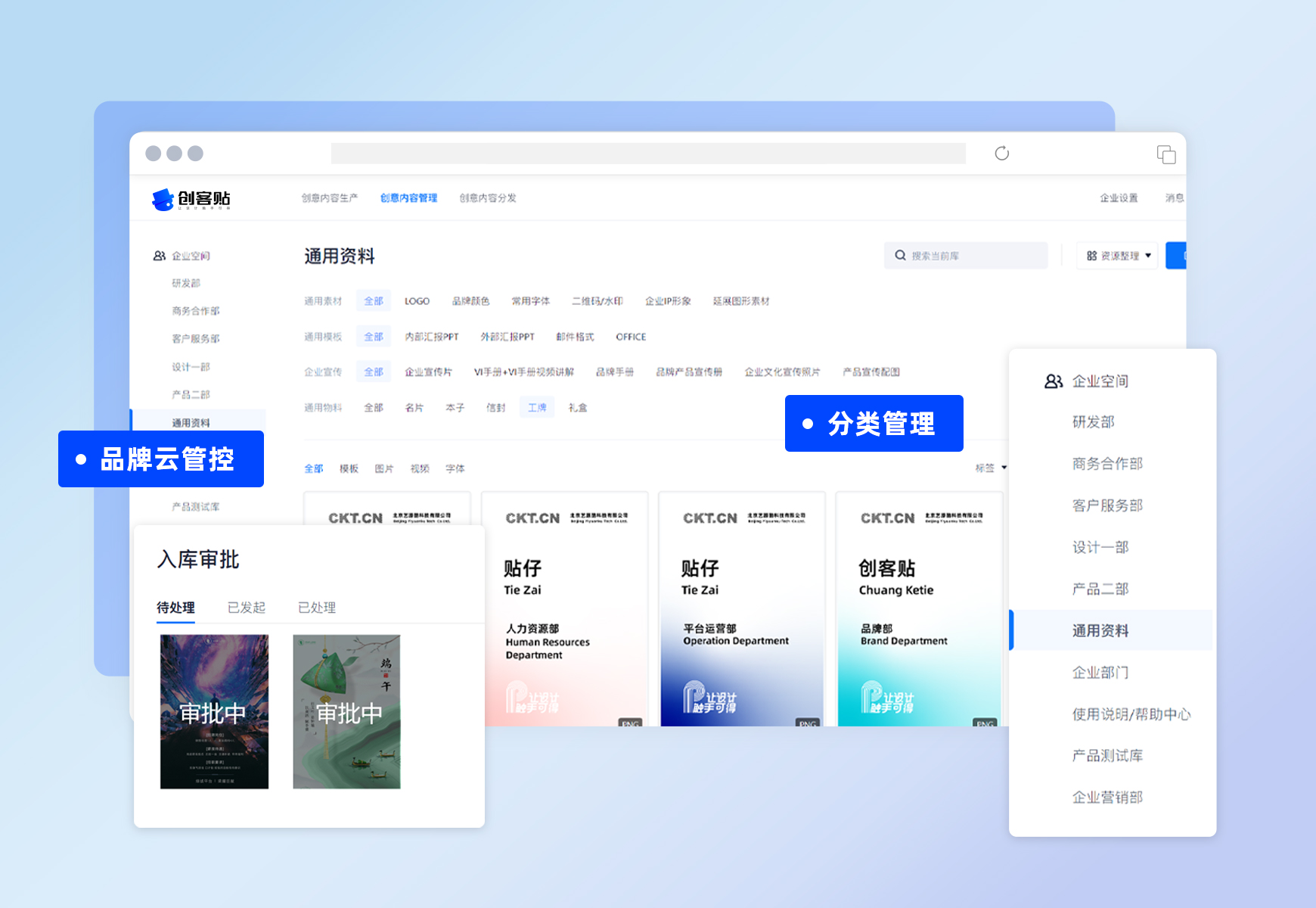Click the 资源整理 grid icon
This screenshot has height=908, width=1316.
[x=1091, y=256]
